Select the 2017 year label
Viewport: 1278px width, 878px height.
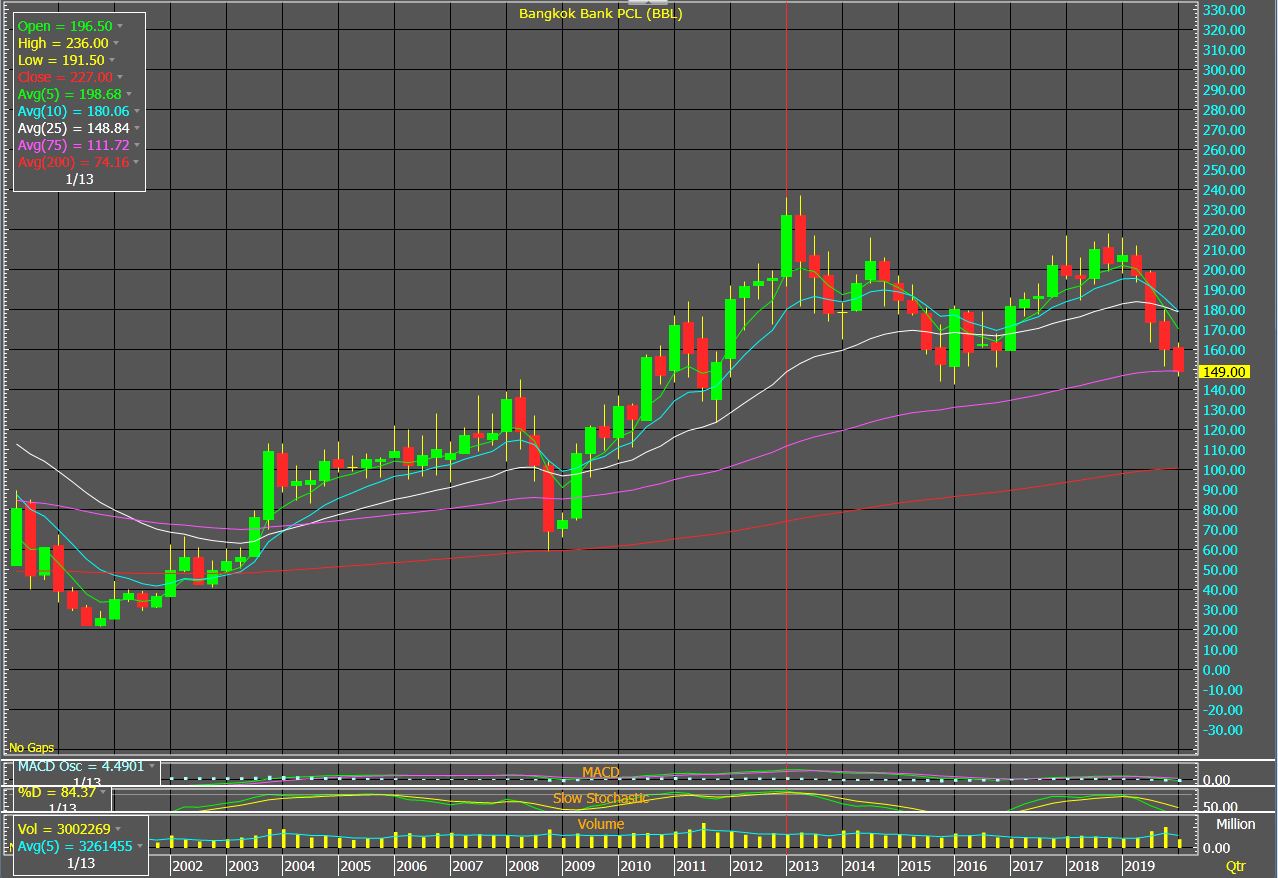click(x=1027, y=866)
